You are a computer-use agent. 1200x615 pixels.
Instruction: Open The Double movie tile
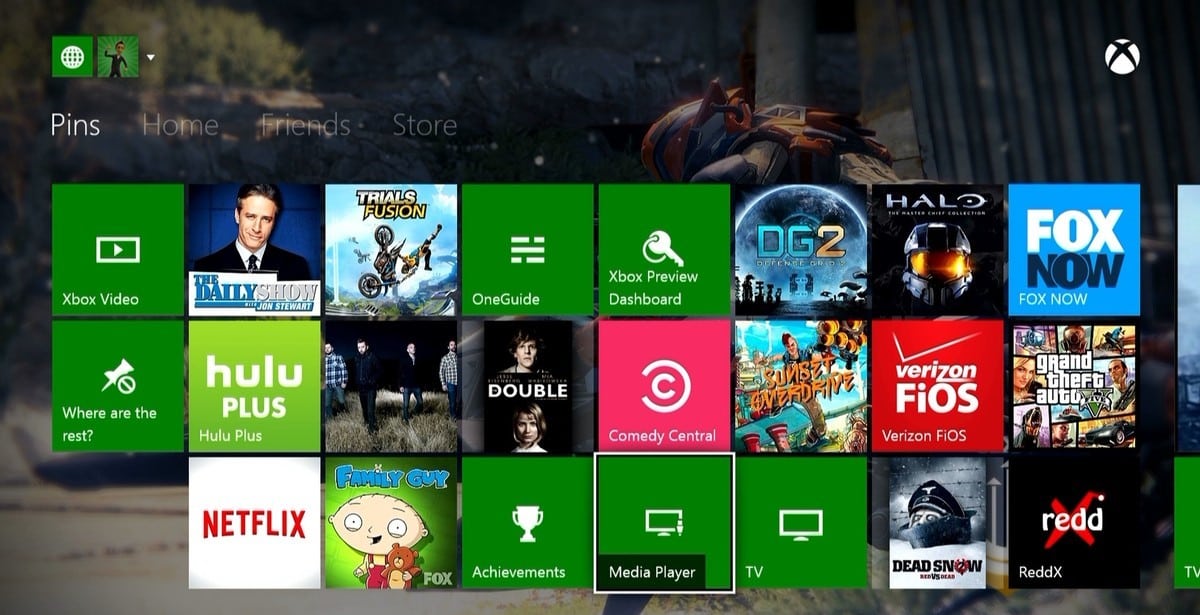pos(528,386)
